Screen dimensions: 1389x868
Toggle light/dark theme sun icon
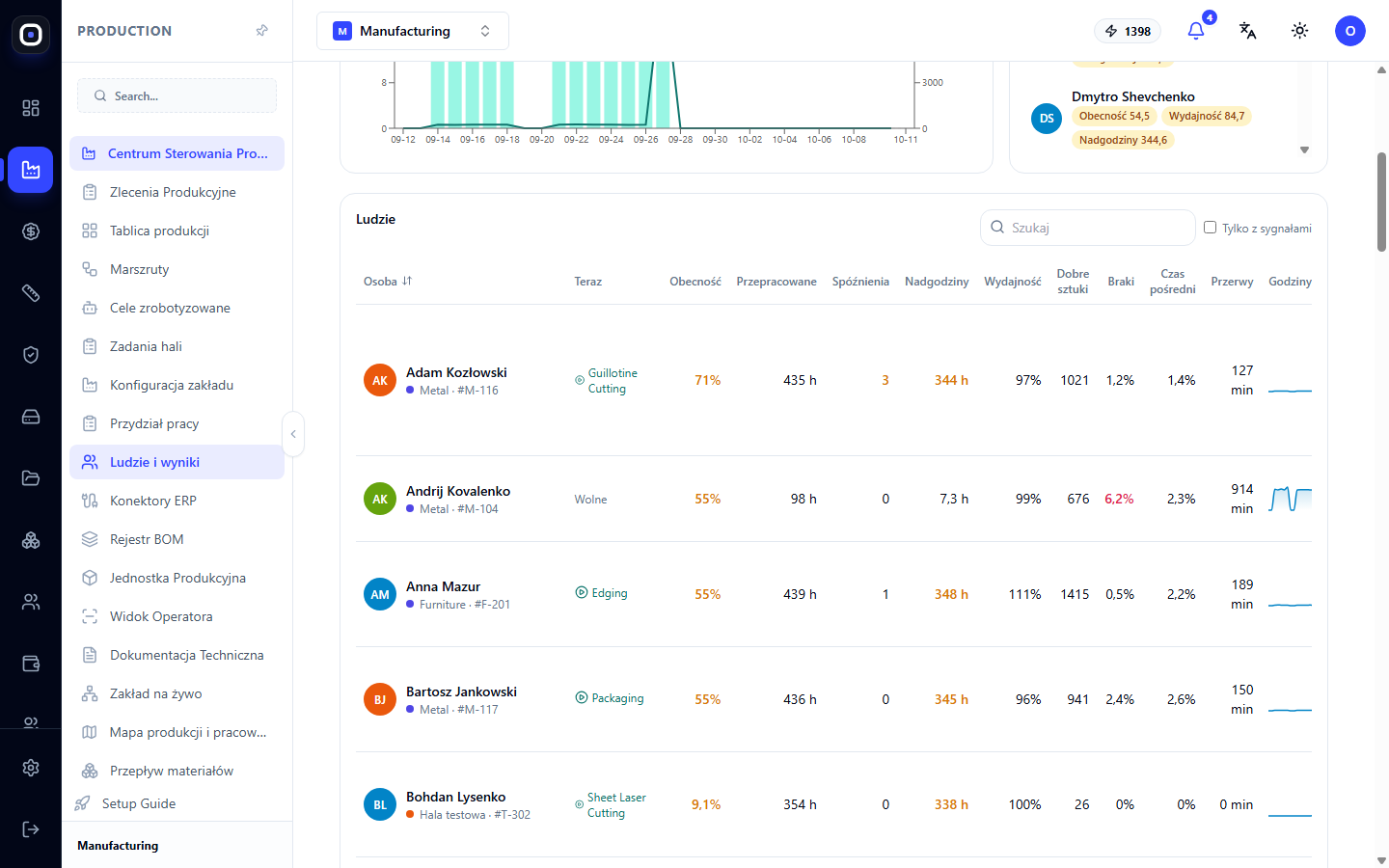click(x=1299, y=31)
